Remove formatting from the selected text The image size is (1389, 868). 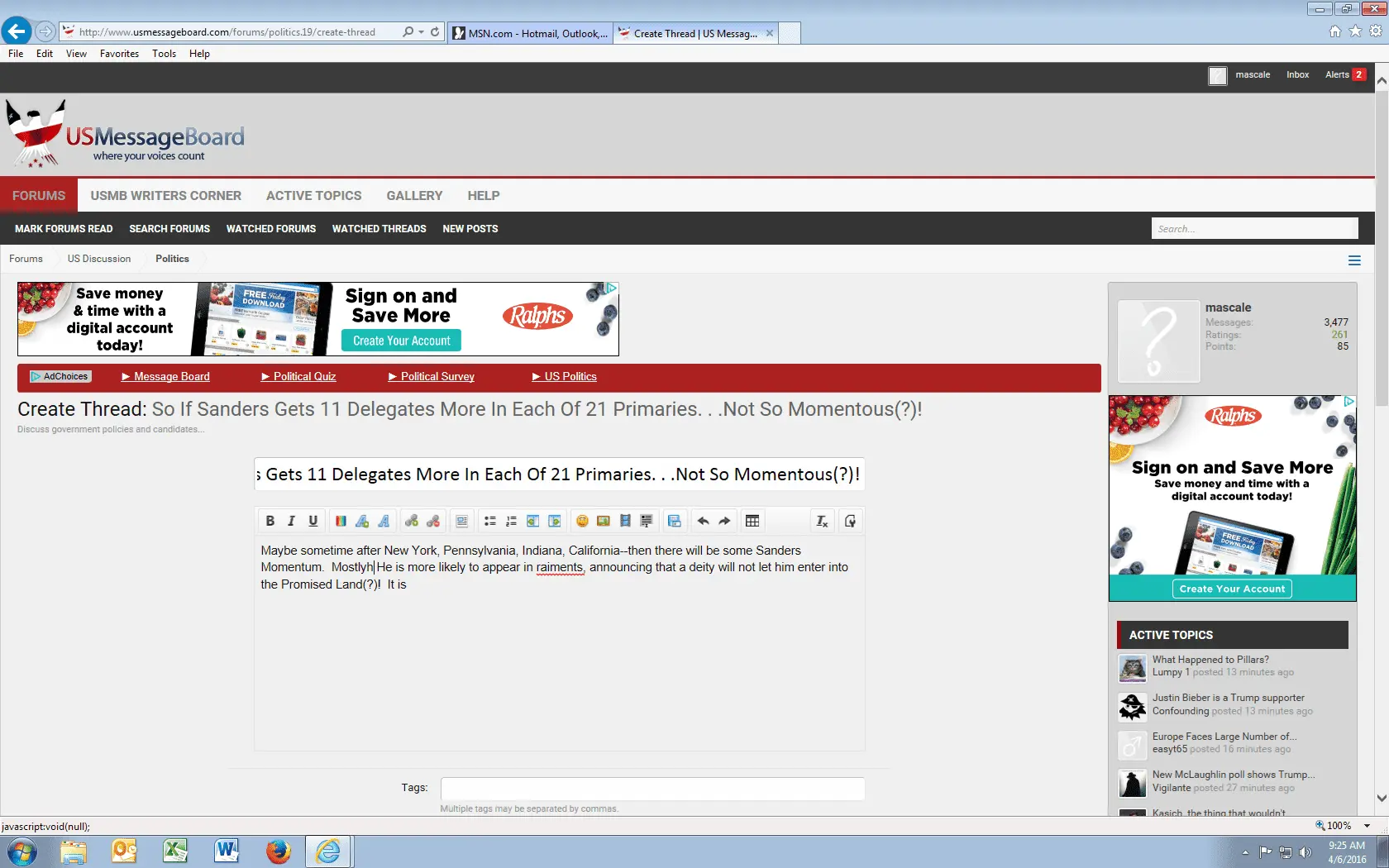tap(822, 521)
